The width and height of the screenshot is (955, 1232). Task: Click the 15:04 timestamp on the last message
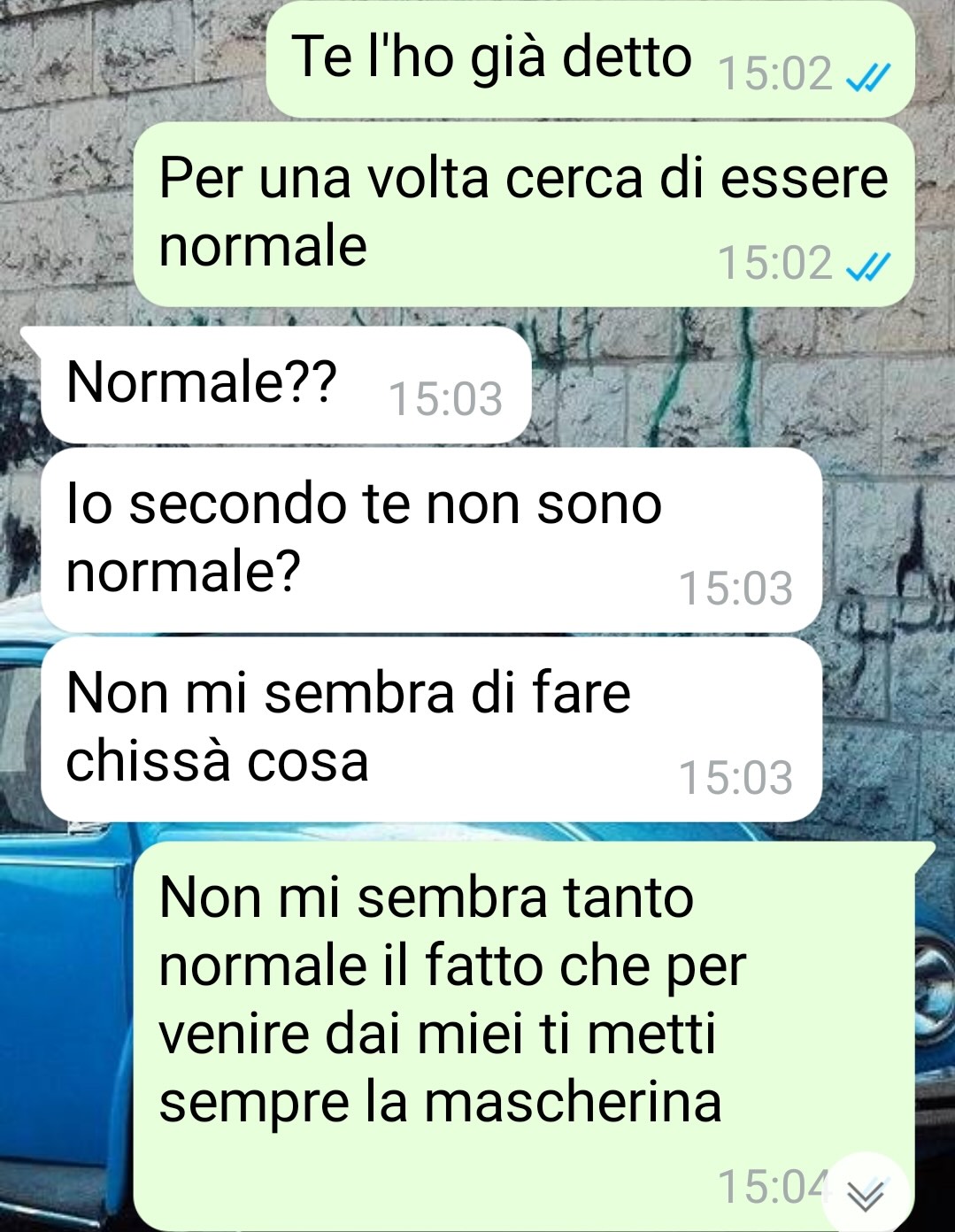pos(770,1187)
